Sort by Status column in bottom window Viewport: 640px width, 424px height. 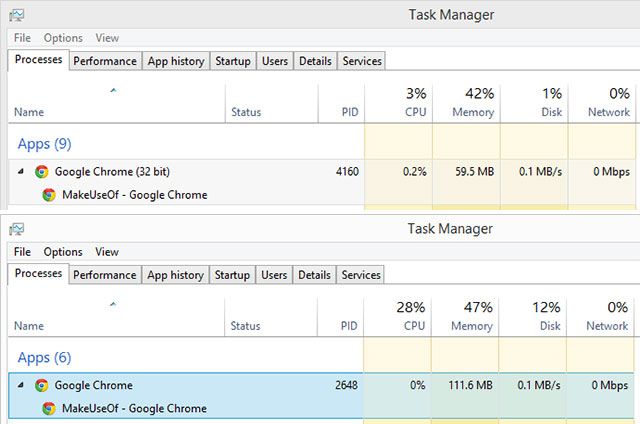tap(271, 317)
